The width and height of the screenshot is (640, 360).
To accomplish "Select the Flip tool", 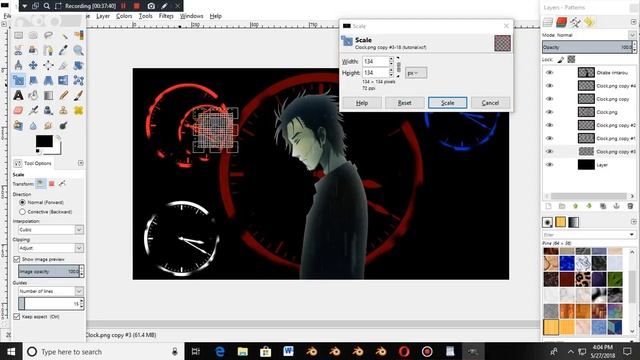I will [63, 80].
